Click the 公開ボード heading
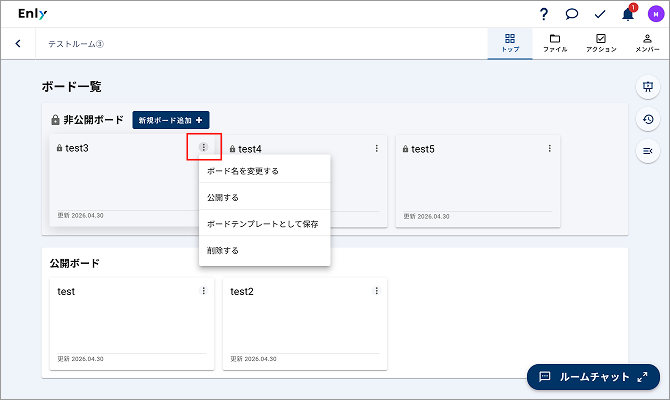This screenshot has height=400, width=670. [74, 263]
